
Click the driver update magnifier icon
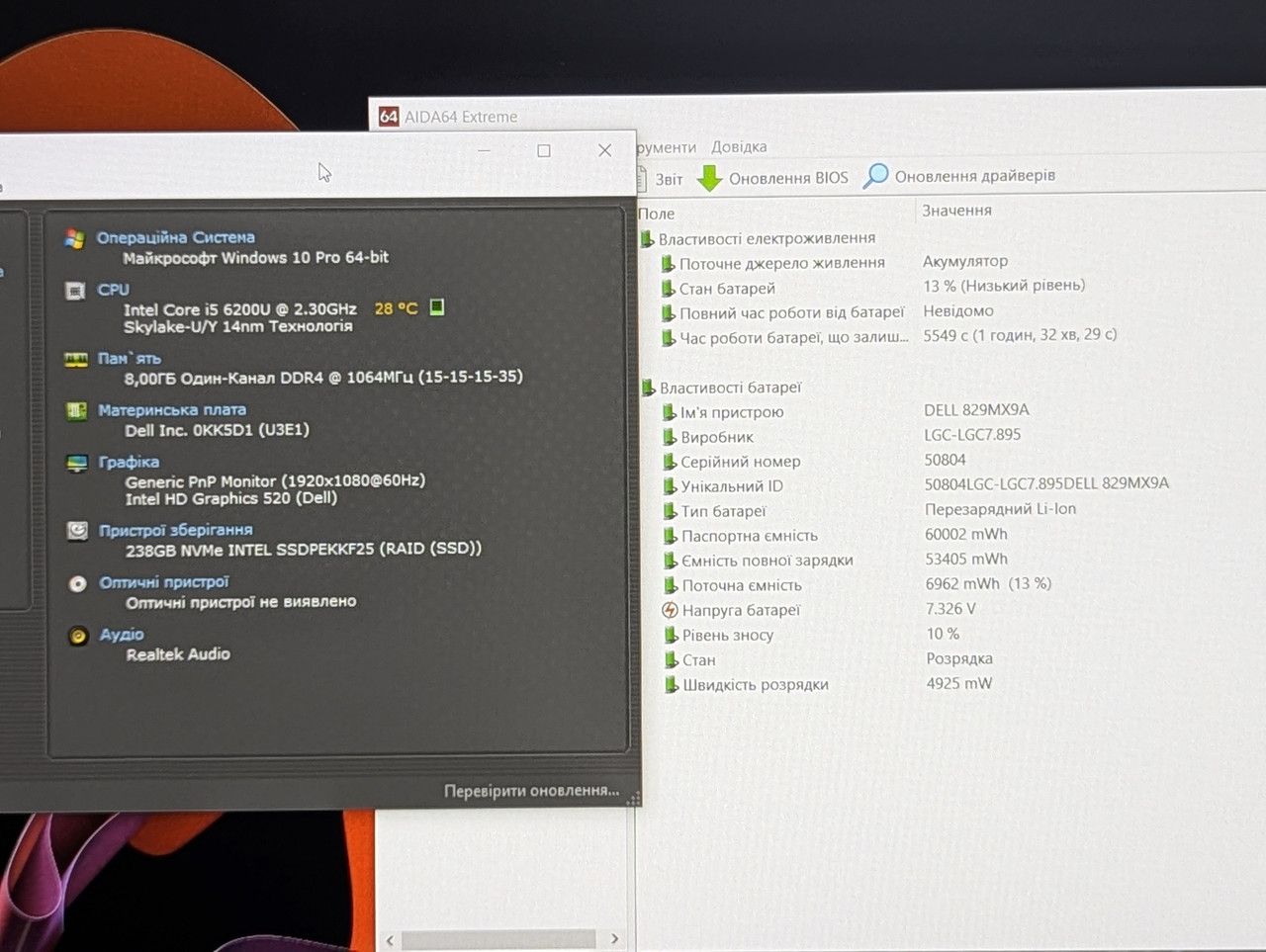(876, 176)
